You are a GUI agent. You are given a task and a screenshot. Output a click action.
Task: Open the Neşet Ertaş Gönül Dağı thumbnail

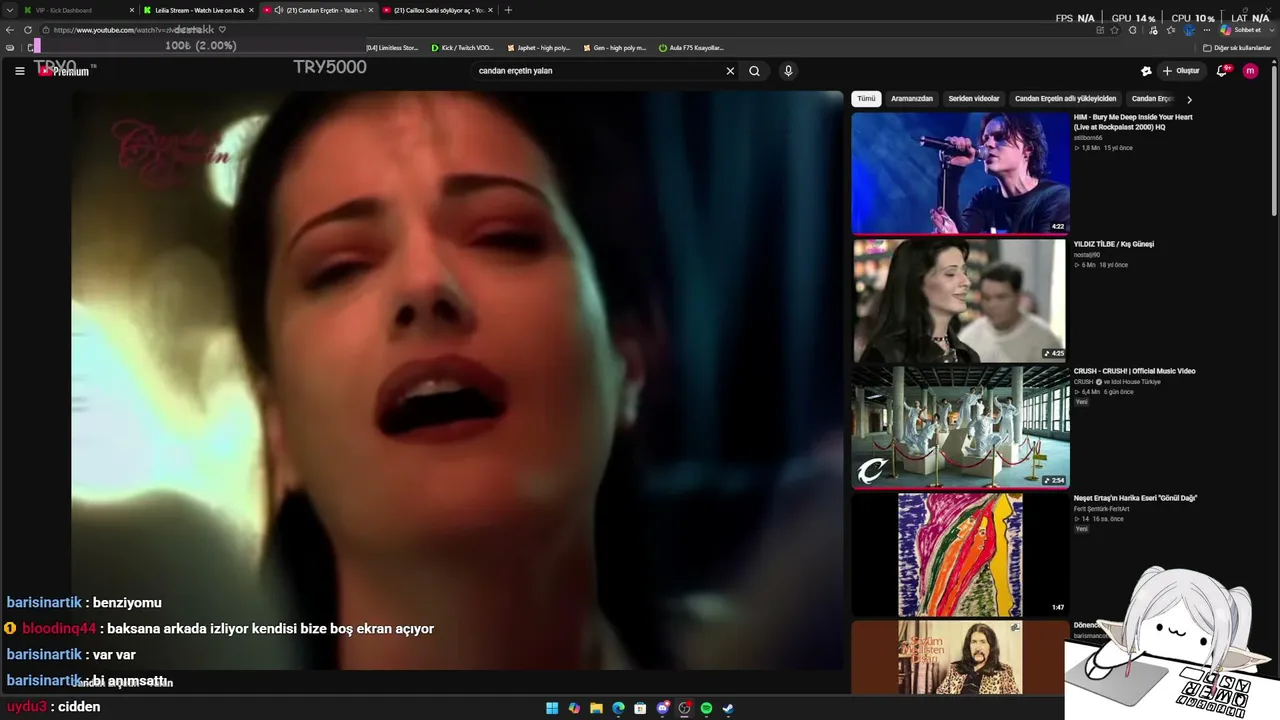pyautogui.click(x=960, y=555)
